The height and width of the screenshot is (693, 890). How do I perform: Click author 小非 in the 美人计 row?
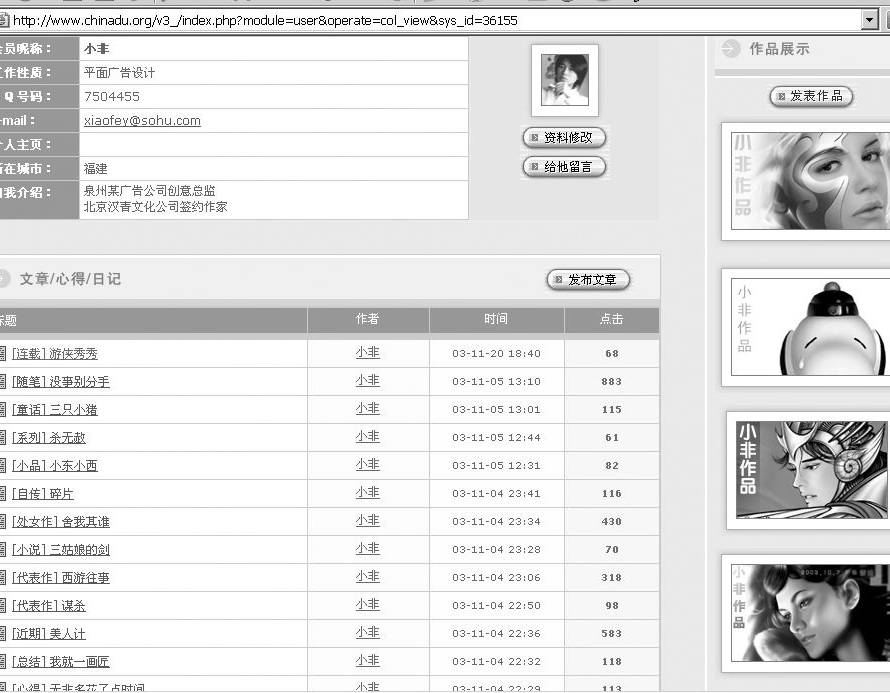(367, 633)
